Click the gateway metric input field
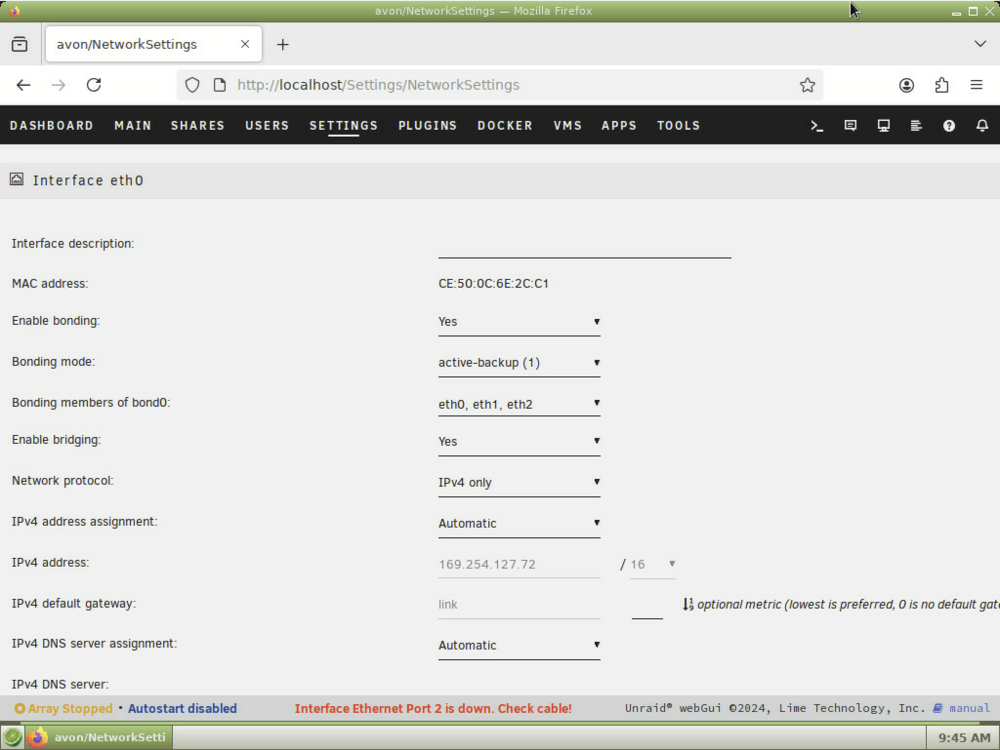 click(647, 606)
